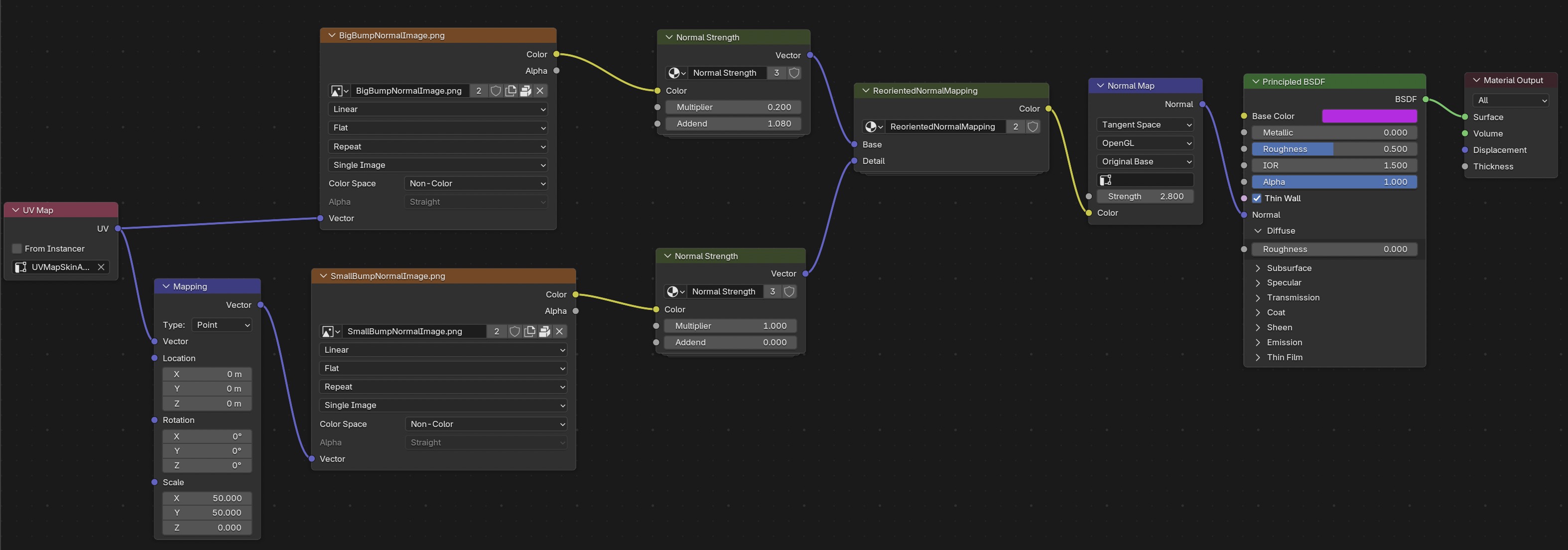Expand the Emission panel
The image size is (1568, 550).
point(1258,342)
